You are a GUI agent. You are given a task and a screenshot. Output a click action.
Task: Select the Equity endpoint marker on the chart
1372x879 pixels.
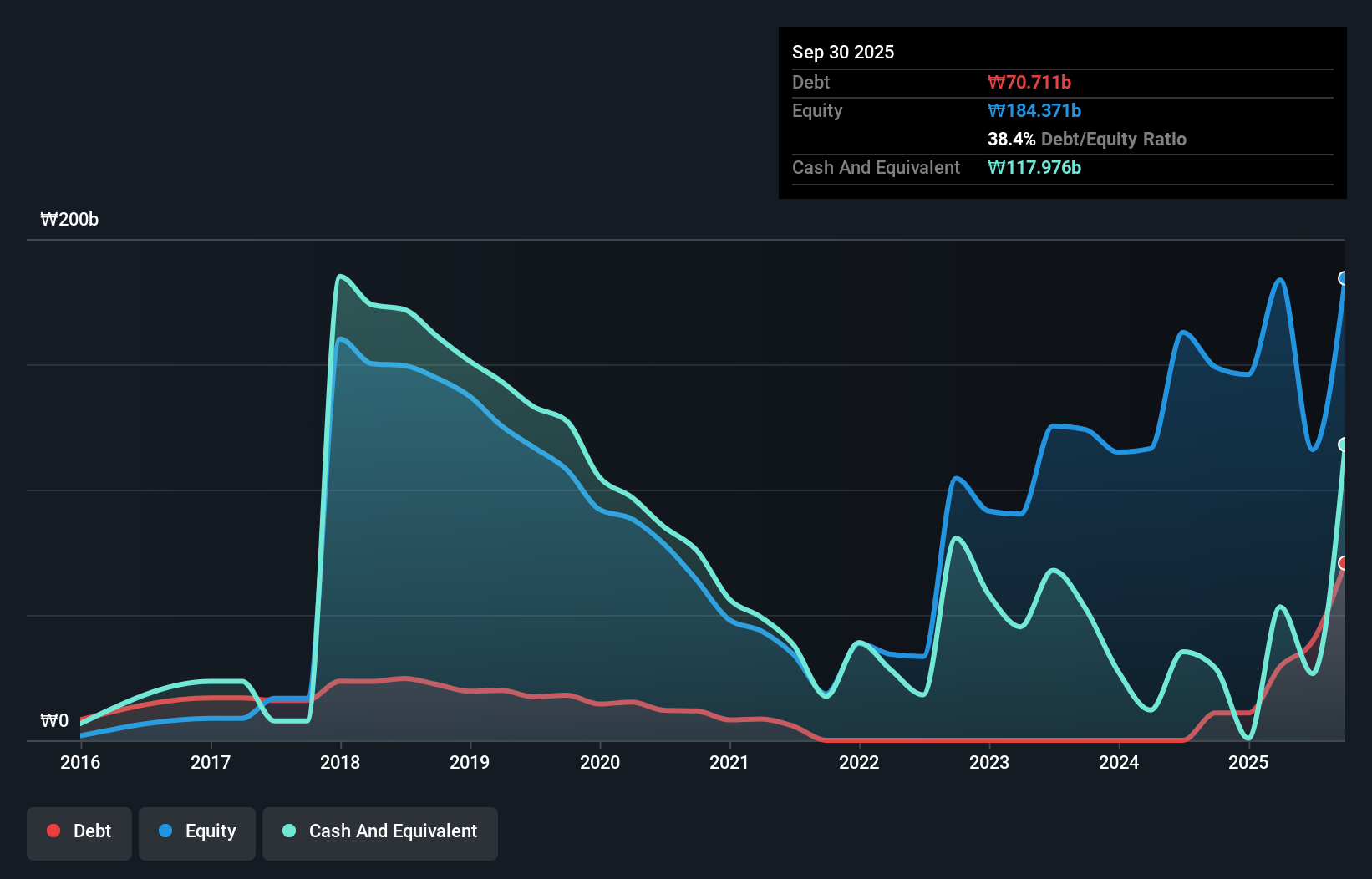(1344, 279)
